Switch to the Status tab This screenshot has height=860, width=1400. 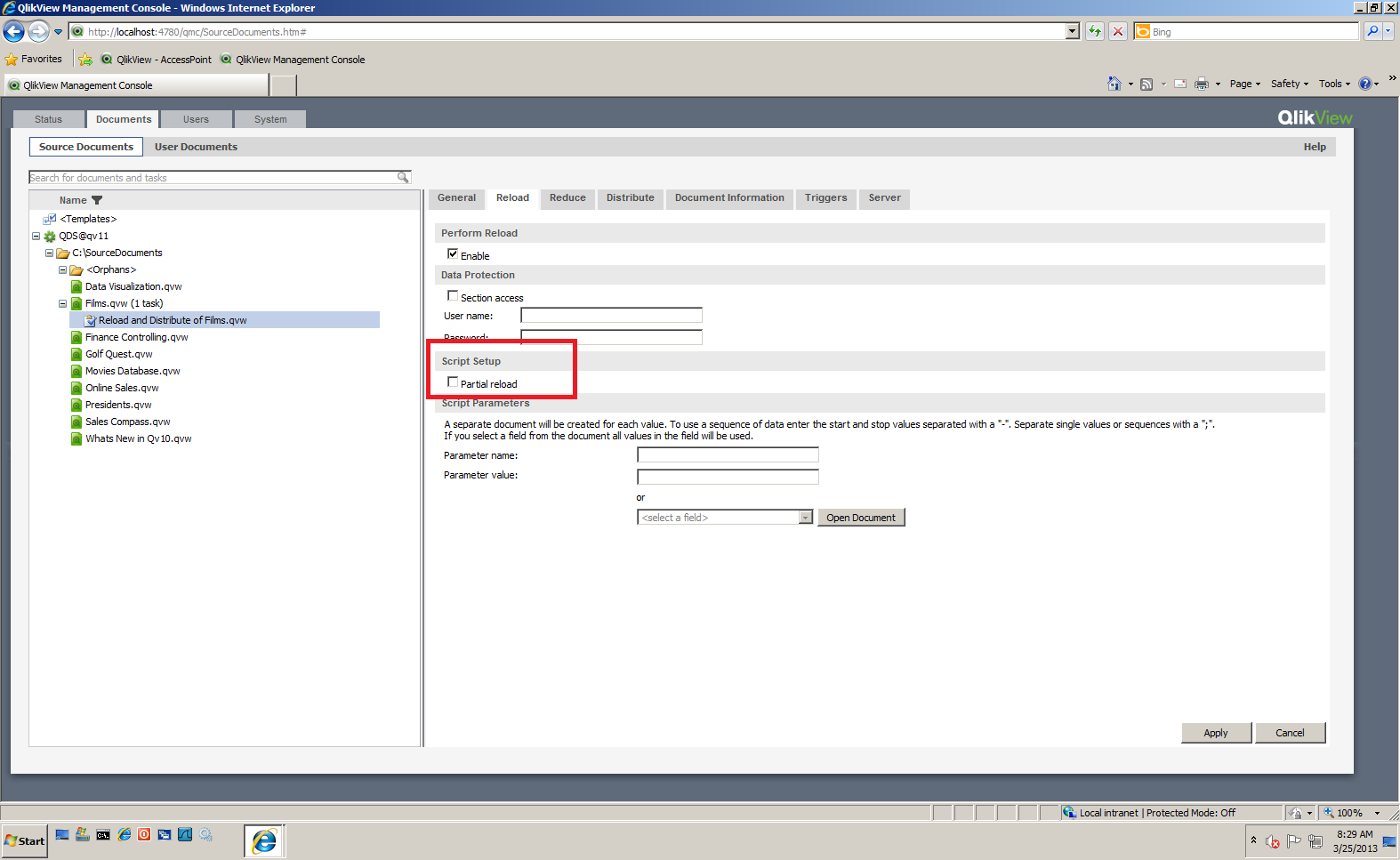[x=48, y=119]
